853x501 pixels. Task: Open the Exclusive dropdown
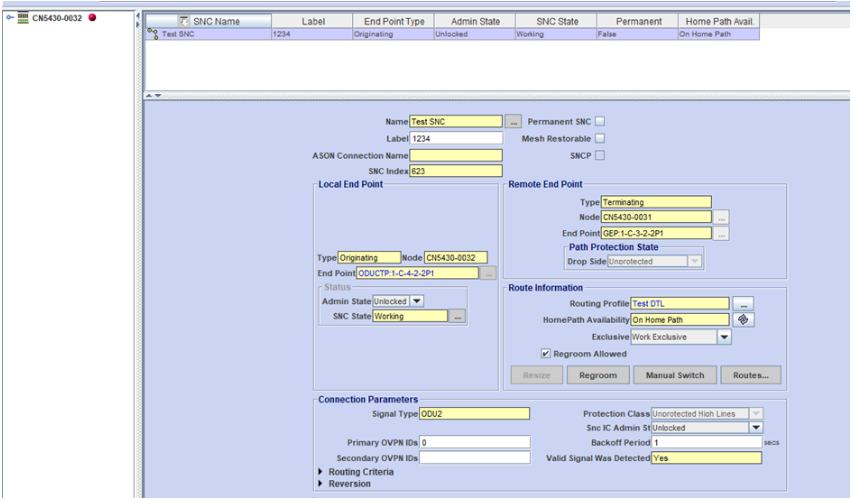pos(724,337)
